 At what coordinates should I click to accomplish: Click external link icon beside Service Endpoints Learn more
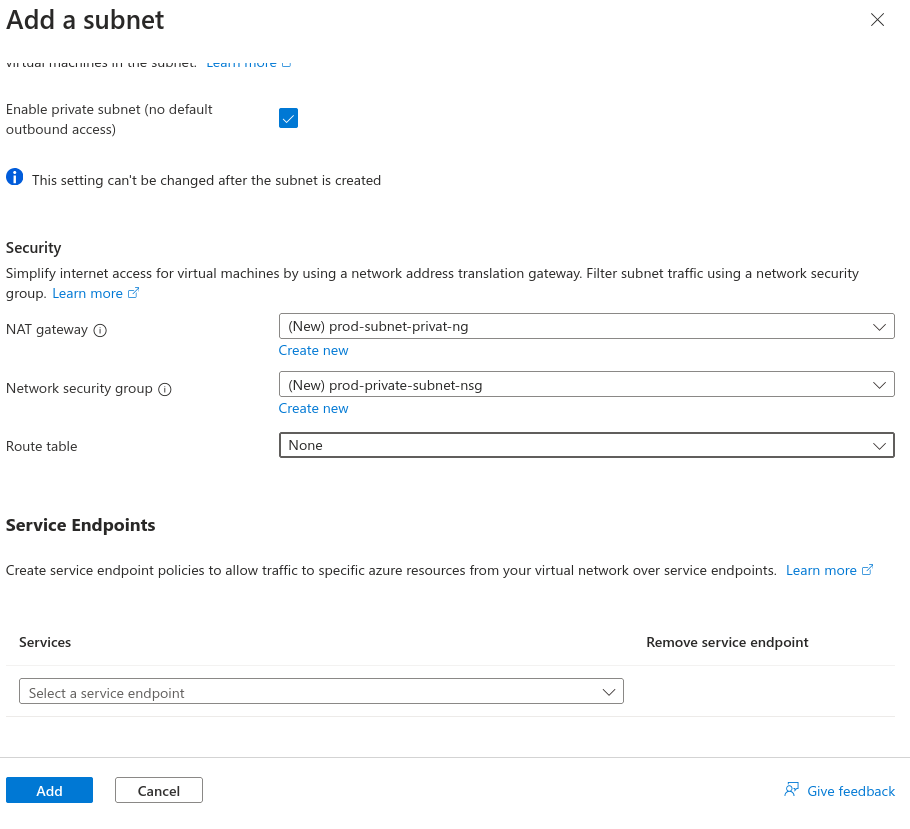click(867, 570)
